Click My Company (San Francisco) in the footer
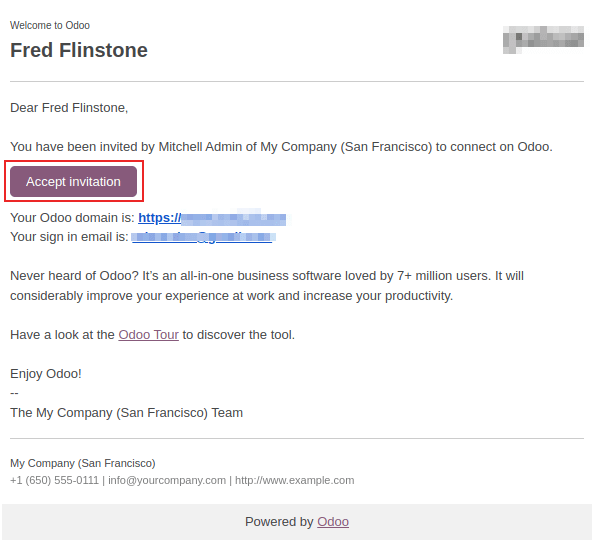The height and width of the screenshot is (557, 603). (83, 464)
